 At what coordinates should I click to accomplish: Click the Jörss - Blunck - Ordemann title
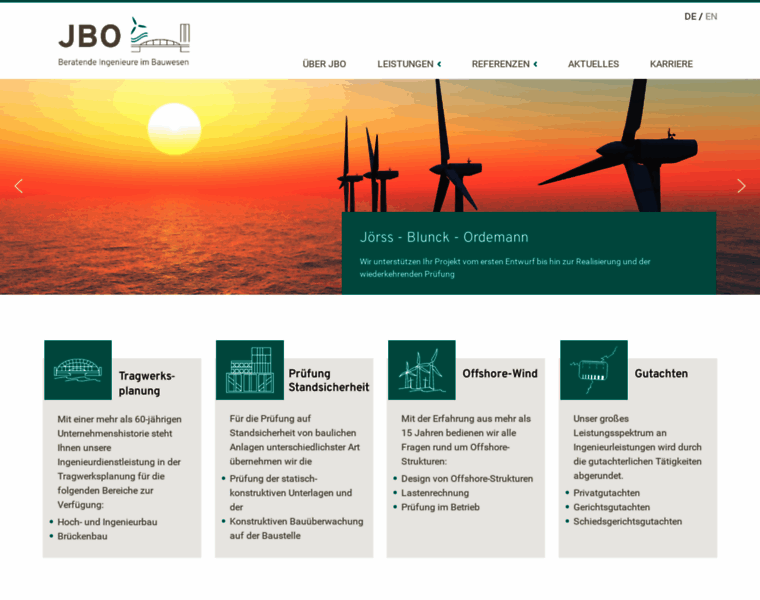click(444, 237)
